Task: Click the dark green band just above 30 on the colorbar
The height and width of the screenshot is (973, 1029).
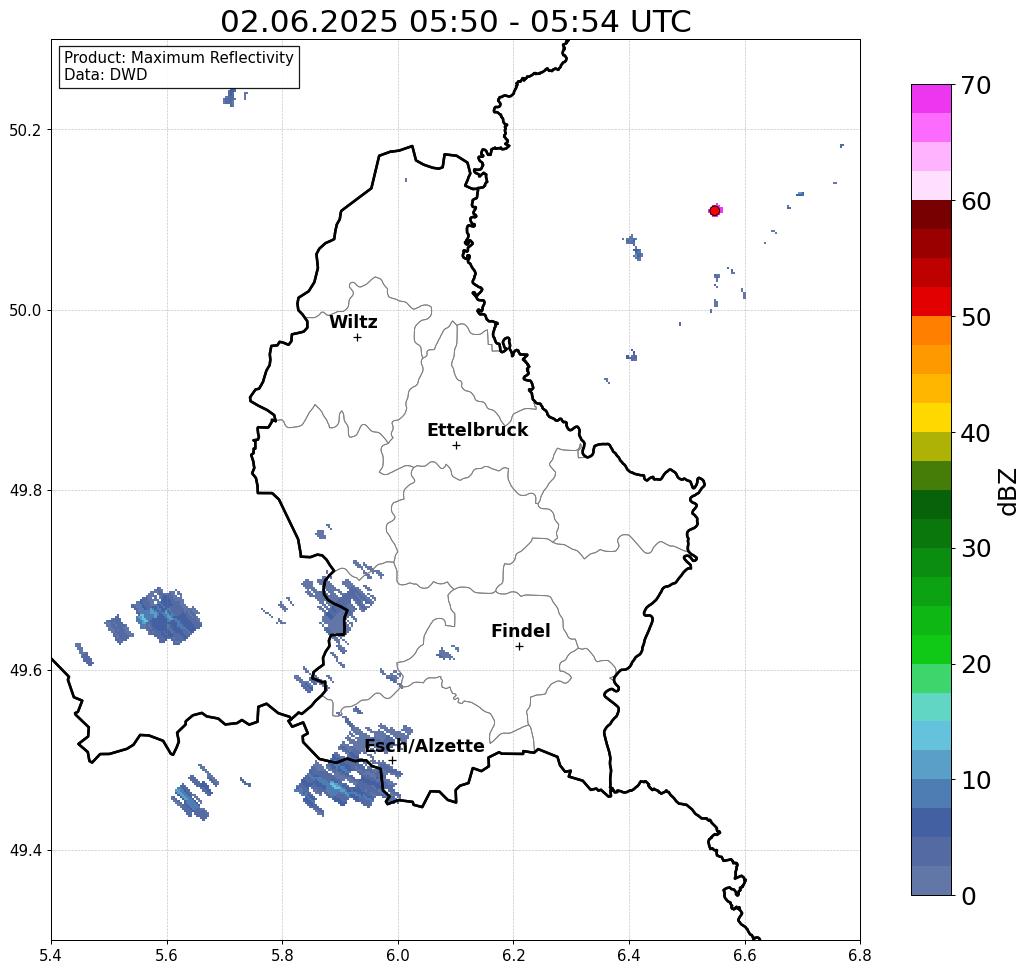Action: [x=931, y=533]
